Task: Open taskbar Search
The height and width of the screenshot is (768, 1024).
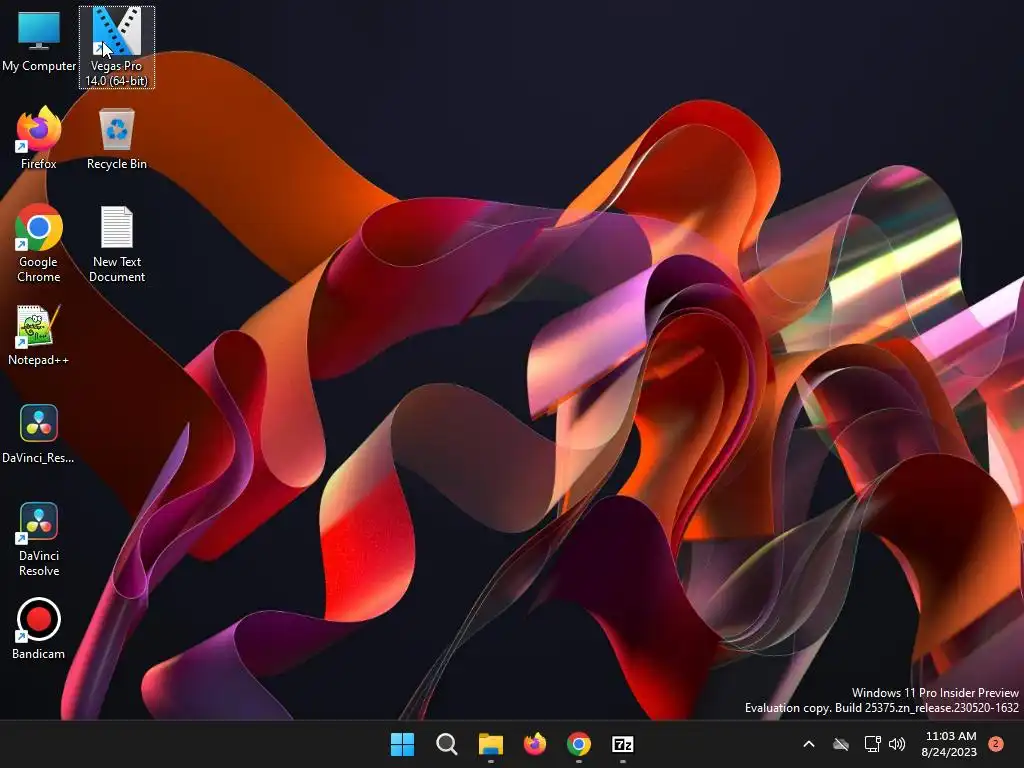Action: point(447,744)
